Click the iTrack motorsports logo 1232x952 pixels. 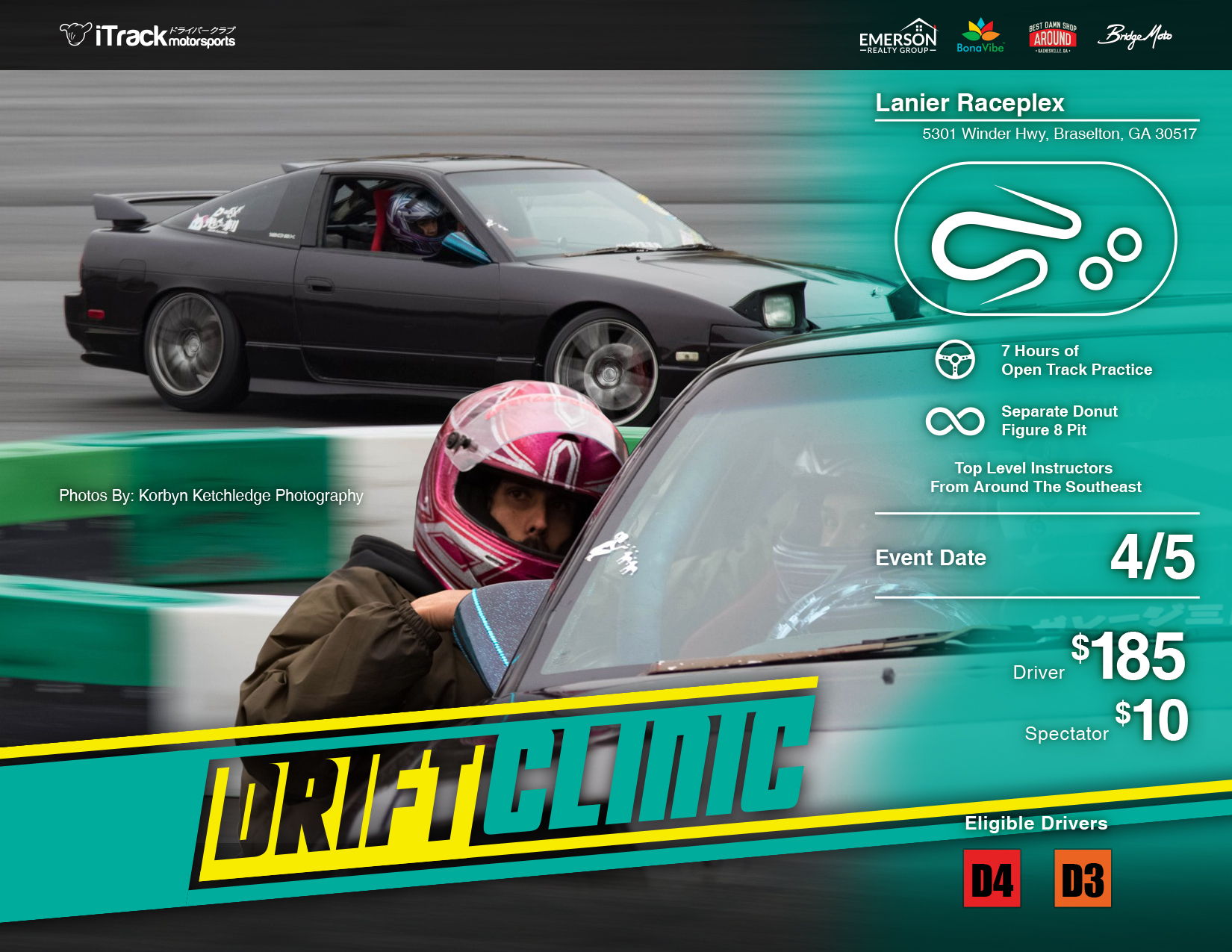(147, 35)
